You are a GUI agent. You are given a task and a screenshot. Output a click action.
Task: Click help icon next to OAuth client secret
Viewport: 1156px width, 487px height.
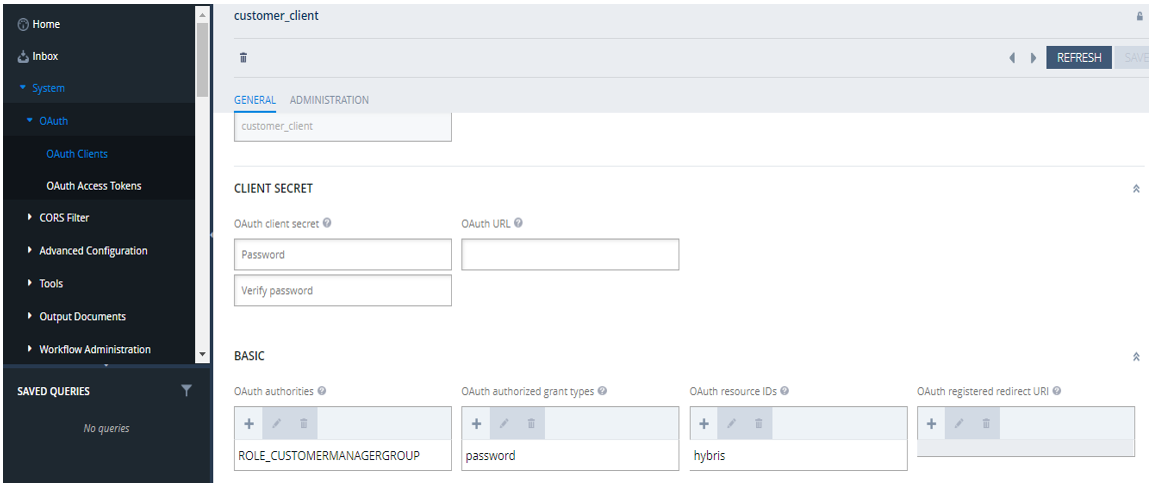[327, 223]
